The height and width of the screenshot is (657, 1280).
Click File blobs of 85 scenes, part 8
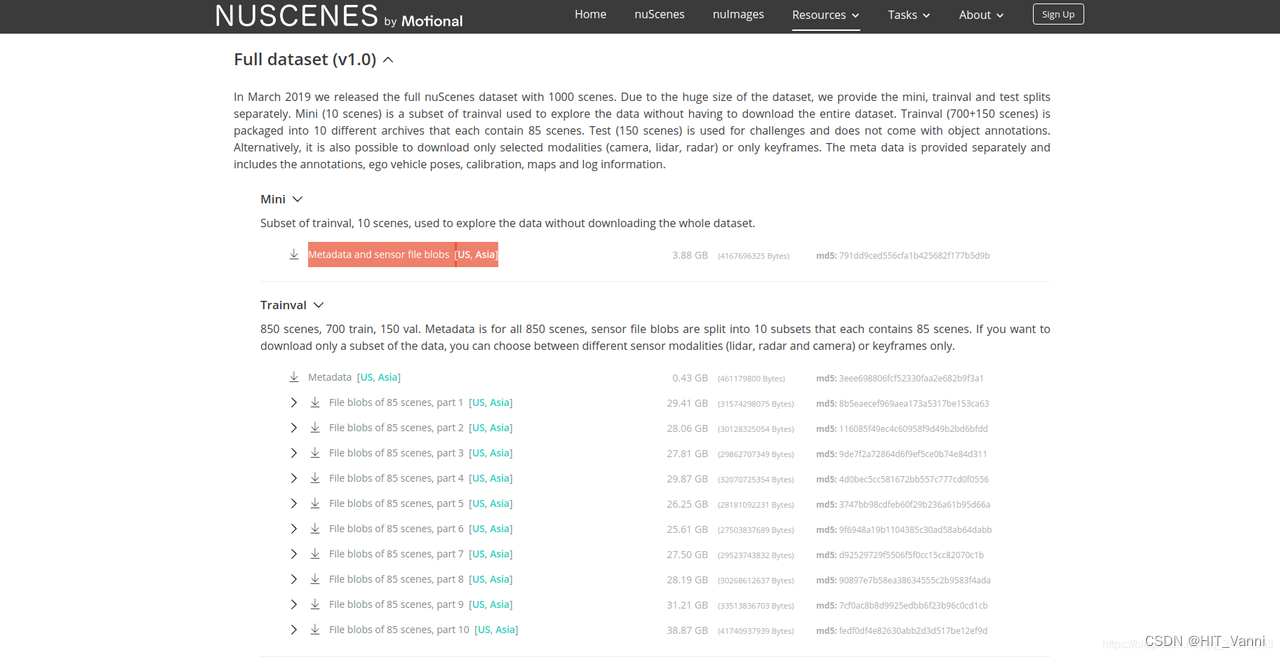pyautogui.click(x=396, y=580)
